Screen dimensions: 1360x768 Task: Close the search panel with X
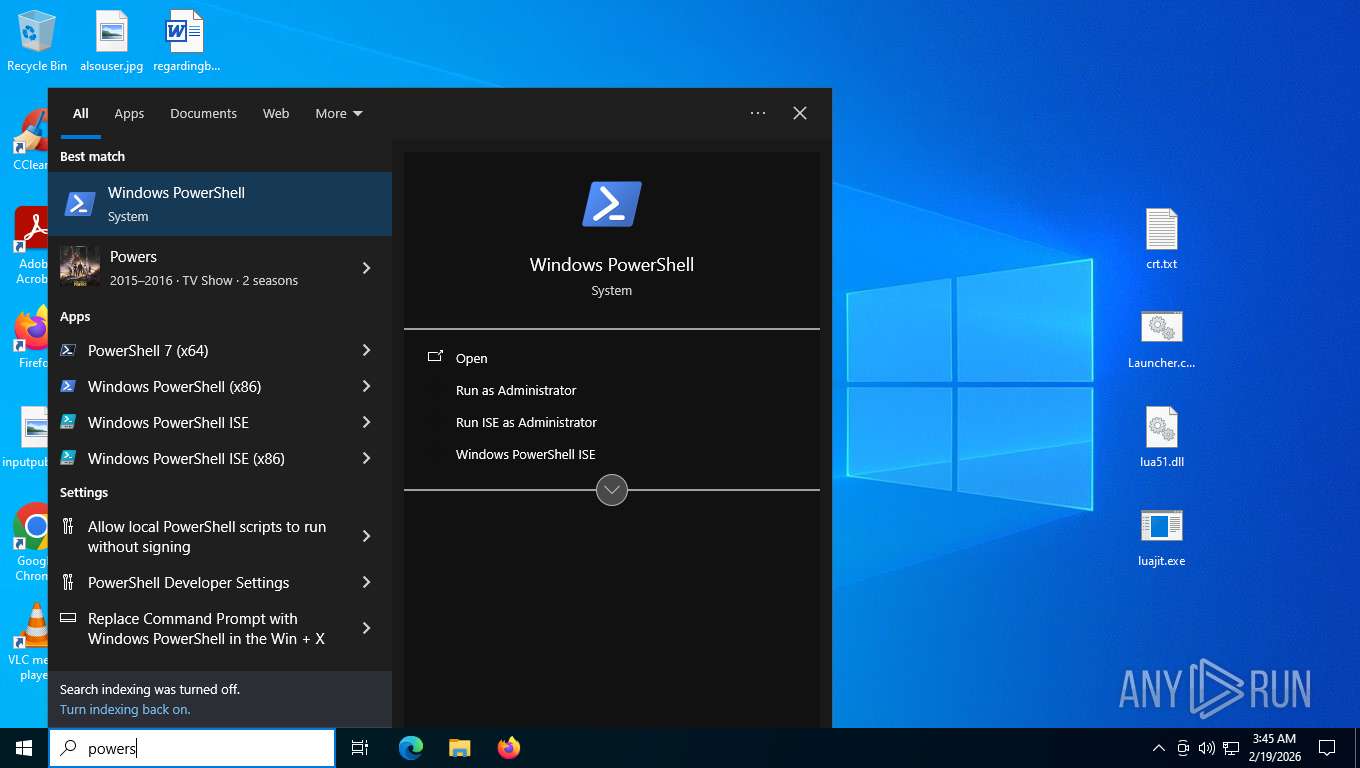800,113
